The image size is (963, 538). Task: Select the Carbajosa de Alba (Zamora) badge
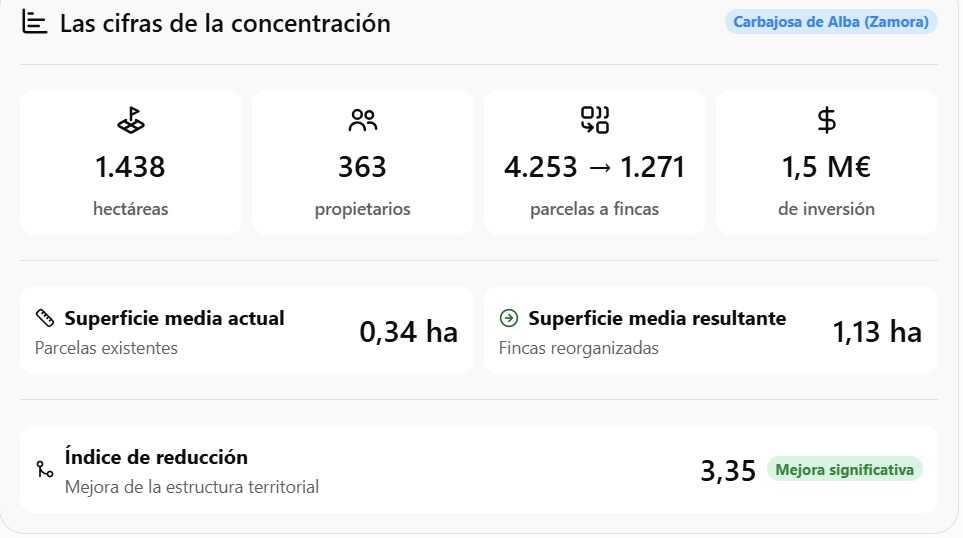coord(831,22)
